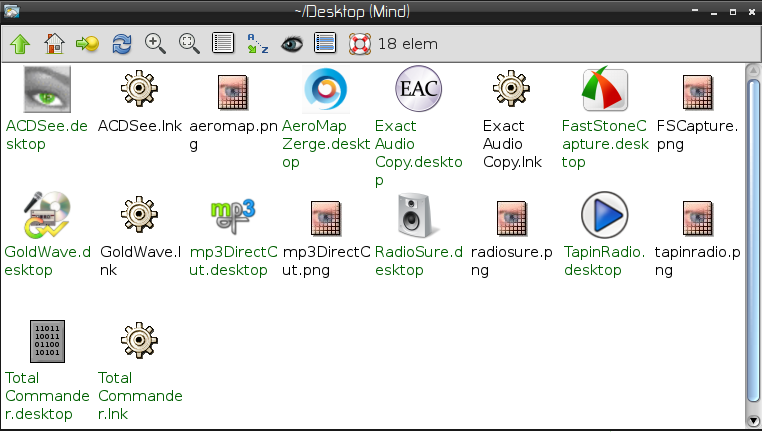Select the Exact Audio Copy.lnk gear icon
Image resolution: width=762 pixels, height=432 pixels.
point(511,88)
